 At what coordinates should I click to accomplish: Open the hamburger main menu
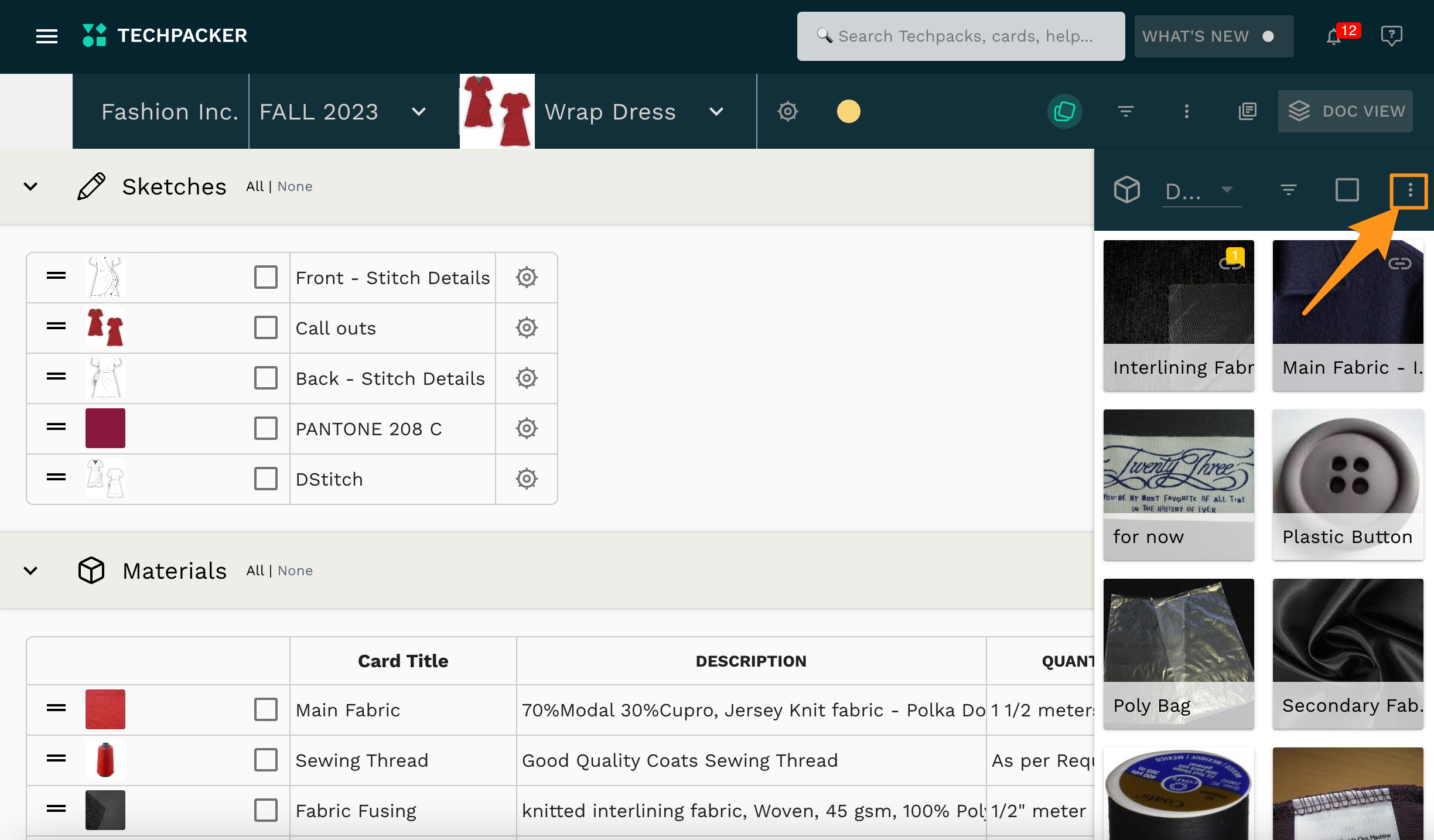47,36
